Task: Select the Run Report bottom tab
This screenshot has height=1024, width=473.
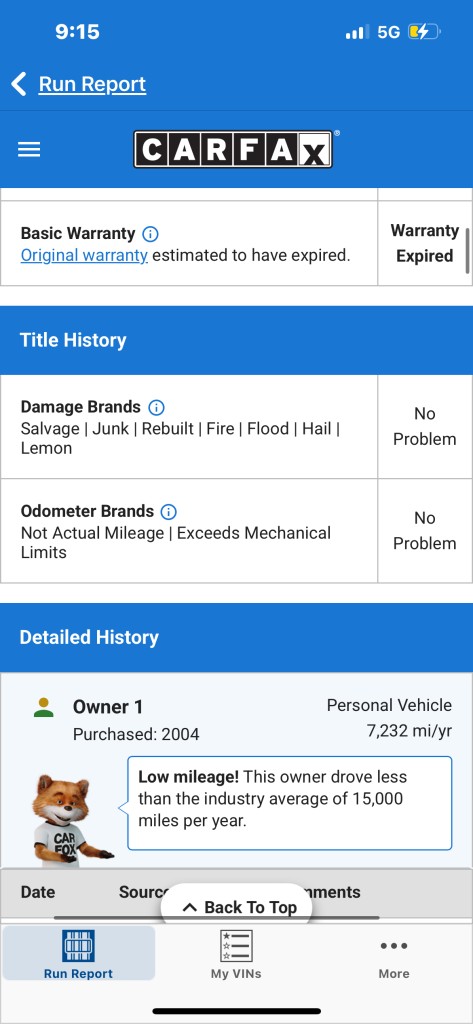Action: (78, 953)
